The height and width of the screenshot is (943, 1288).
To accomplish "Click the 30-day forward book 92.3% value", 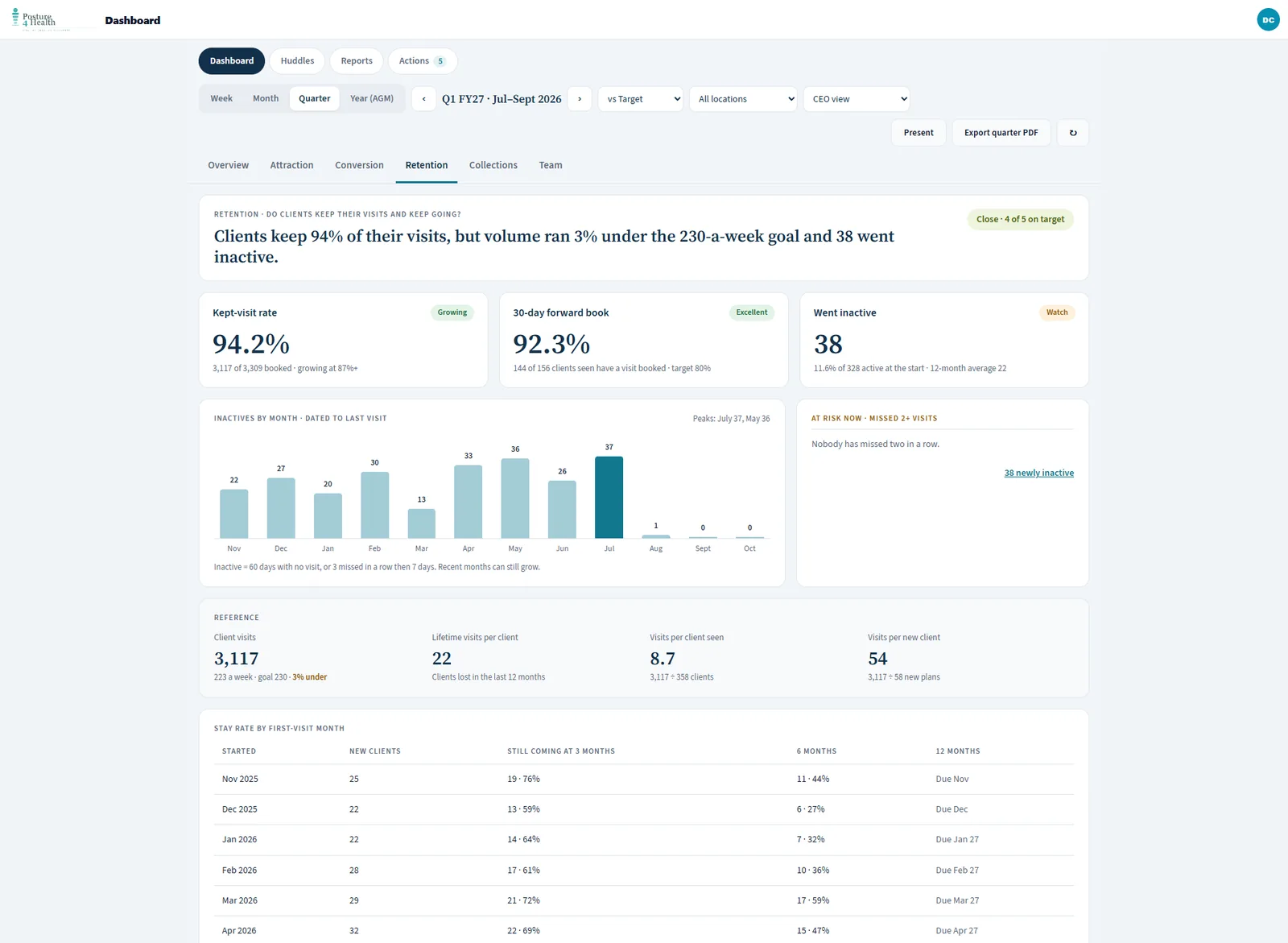I will 551,344.
